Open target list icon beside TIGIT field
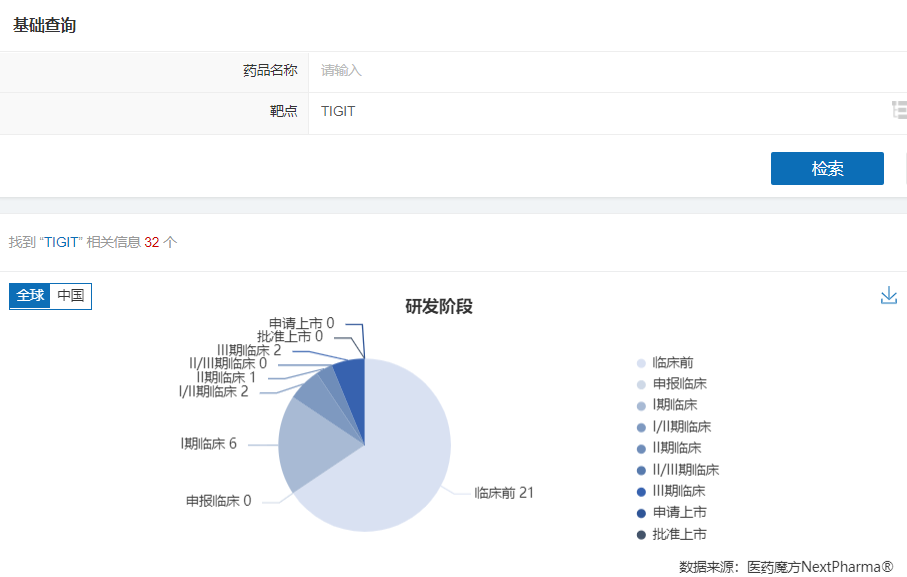907x577 pixels. 899,110
